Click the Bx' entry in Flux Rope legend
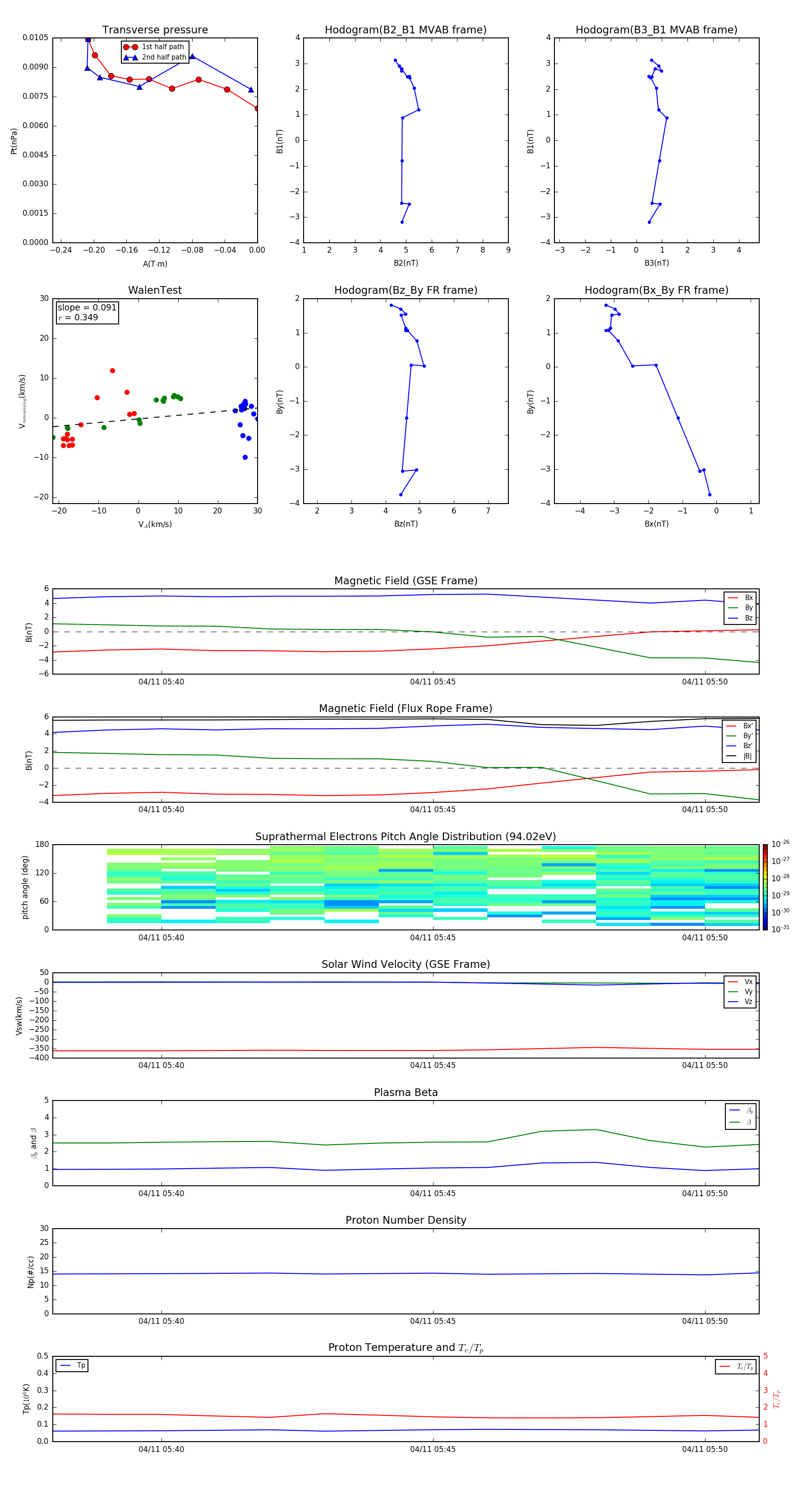The width and height of the screenshot is (812, 1489). (740, 726)
